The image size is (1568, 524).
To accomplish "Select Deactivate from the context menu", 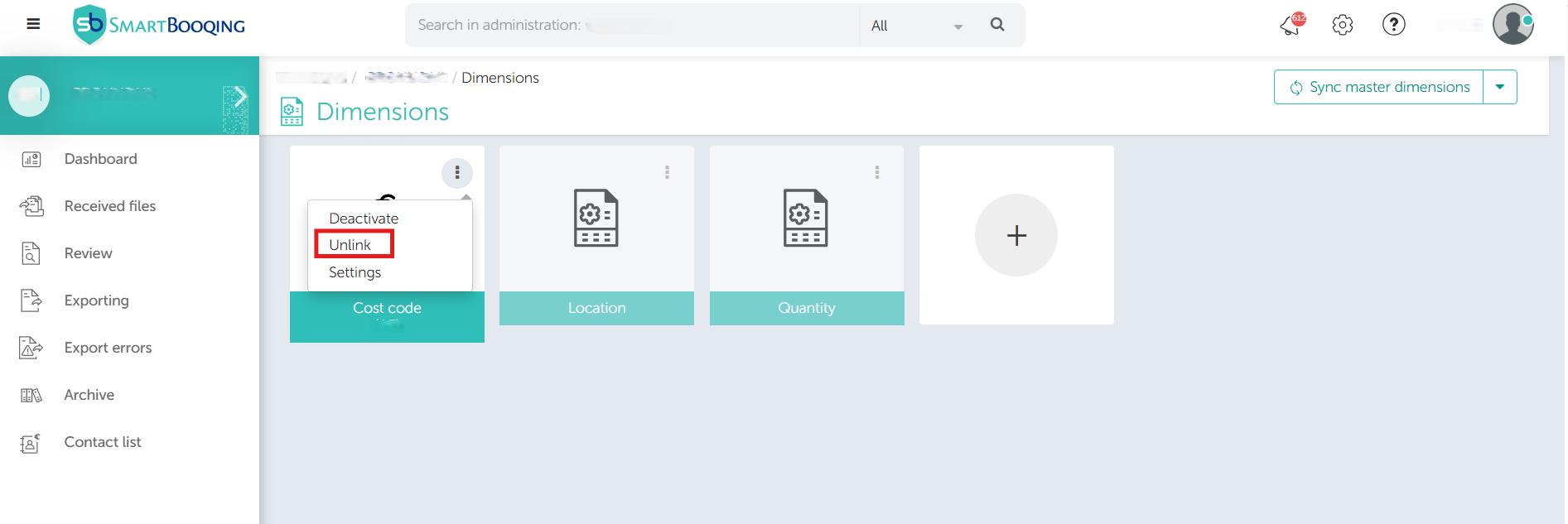I will 364,219.
